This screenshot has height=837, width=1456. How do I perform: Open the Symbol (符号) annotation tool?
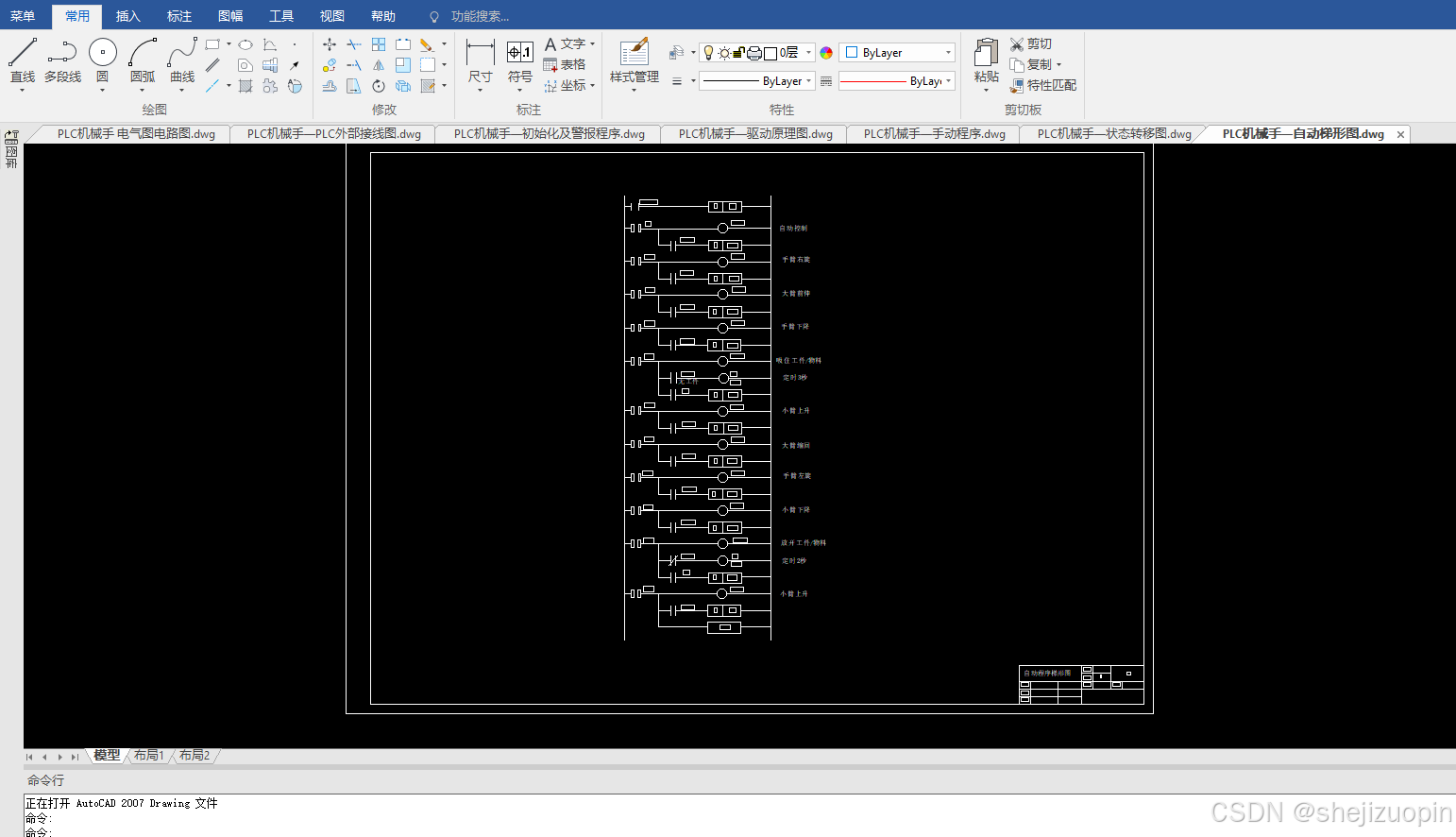pos(520,62)
